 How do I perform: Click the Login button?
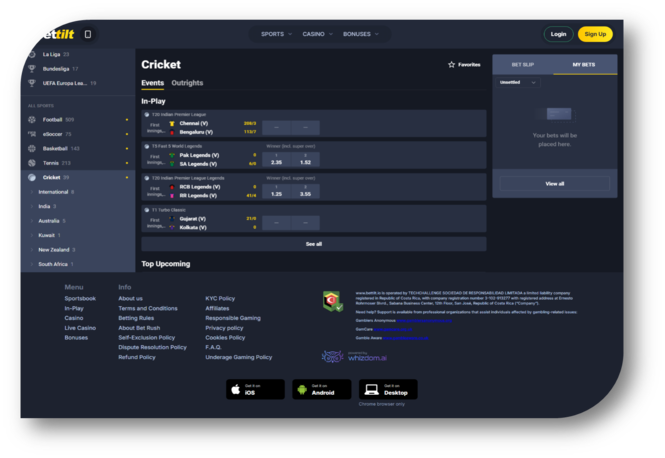[558, 34]
